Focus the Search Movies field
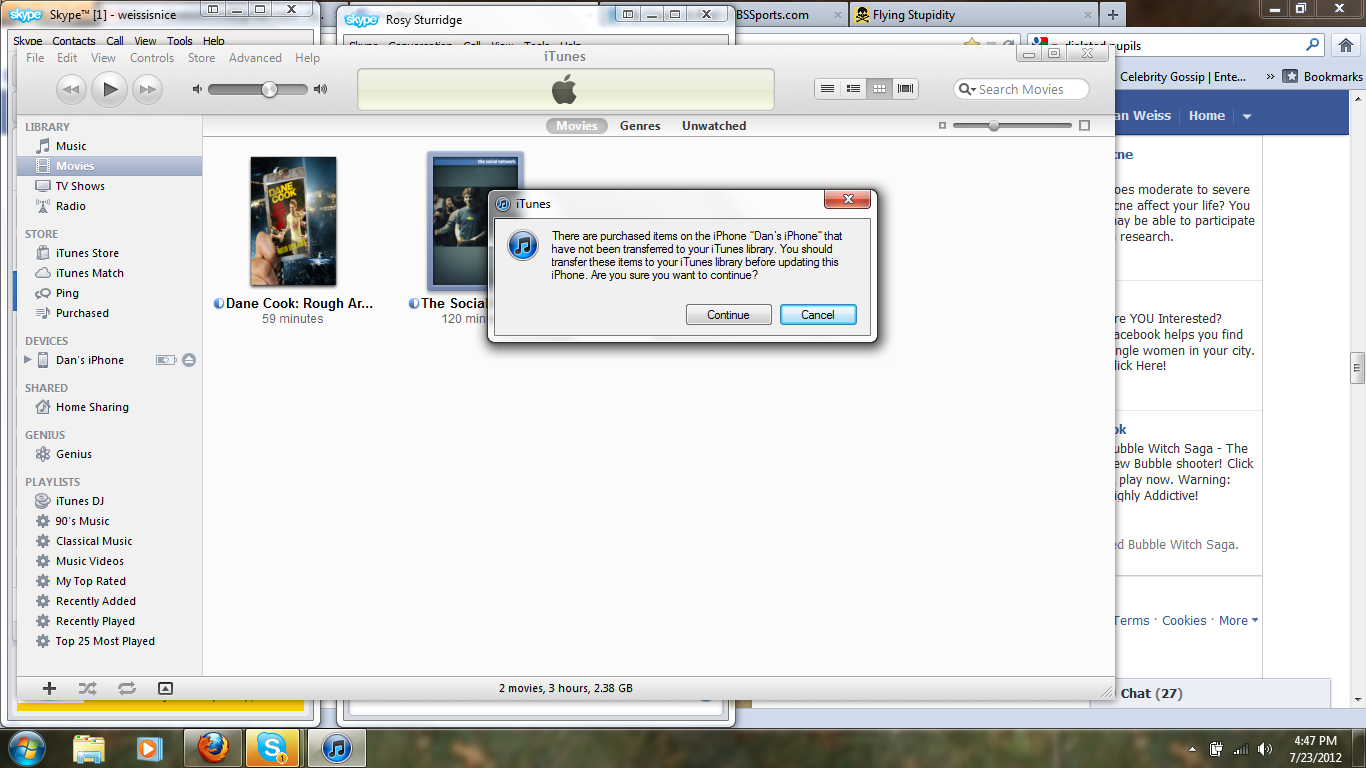The width and height of the screenshot is (1366, 768). (x=1022, y=89)
